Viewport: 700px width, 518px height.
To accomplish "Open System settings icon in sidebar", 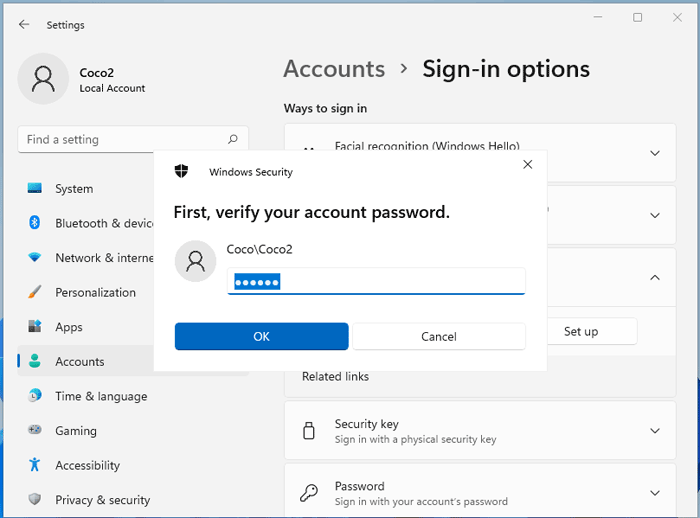I will [x=35, y=188].
